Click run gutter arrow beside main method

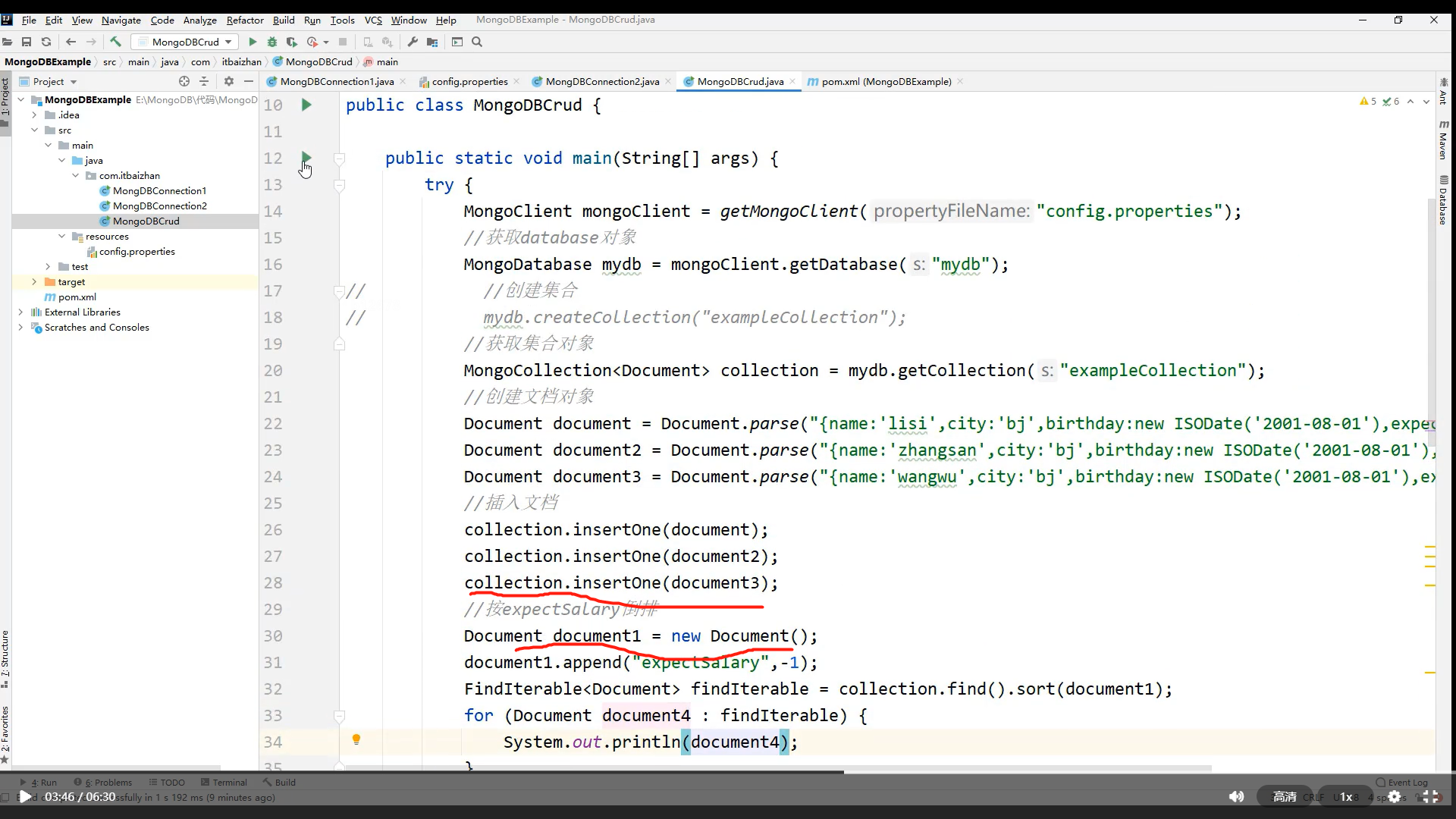(x=306, y=158)
